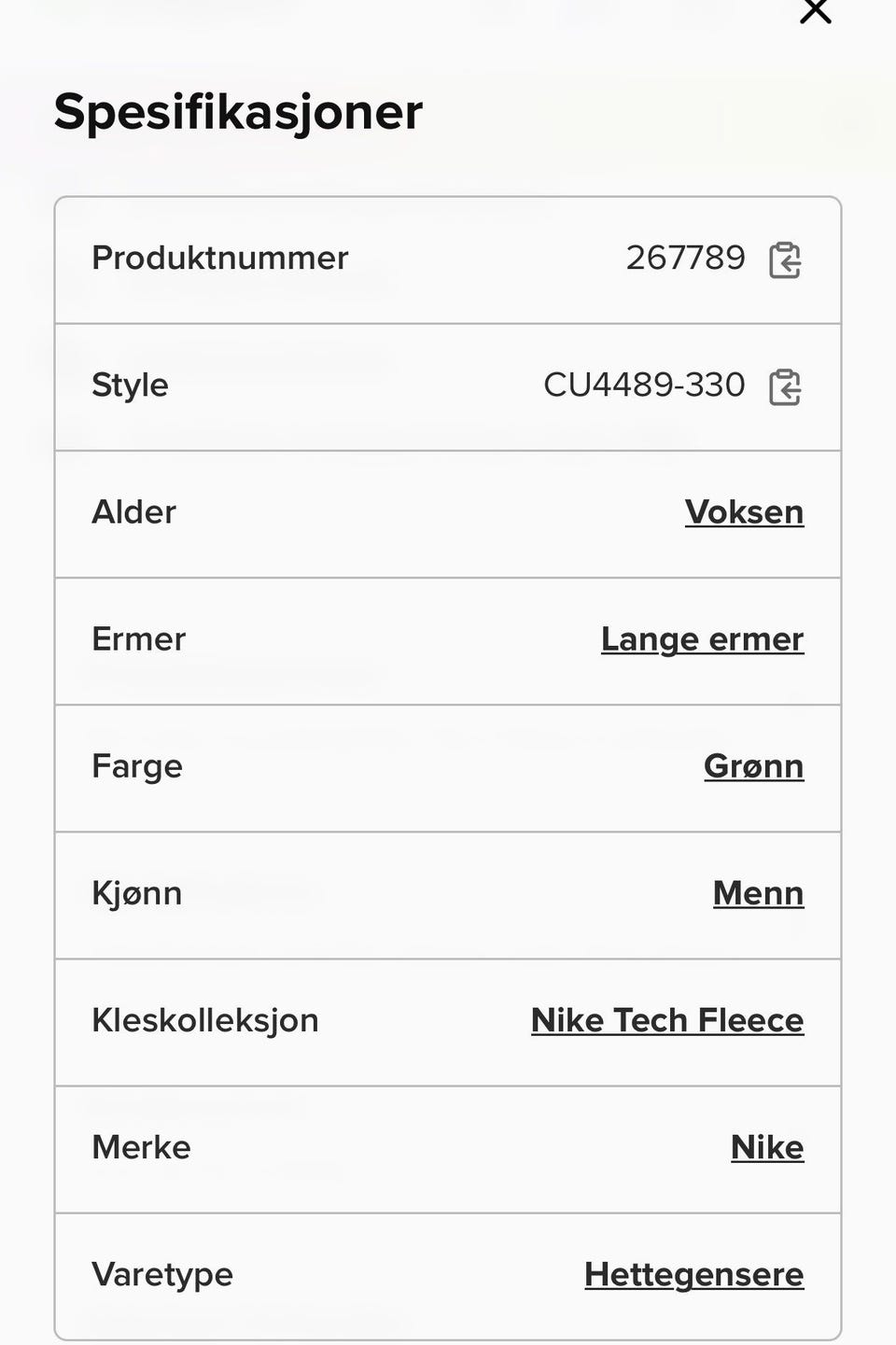Copy the Produktnummer 267789 to clipboard
The height and width of the screenshot is (1345, 896).
tap(785, 259)
